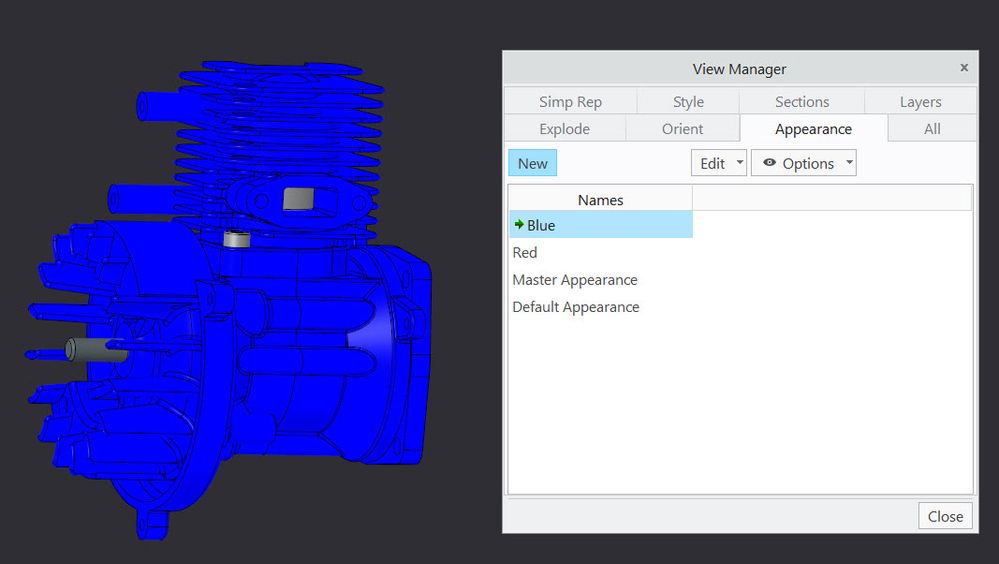999x564 pixels.
Task: Open the Orient tab
Action: pos(682,129)
